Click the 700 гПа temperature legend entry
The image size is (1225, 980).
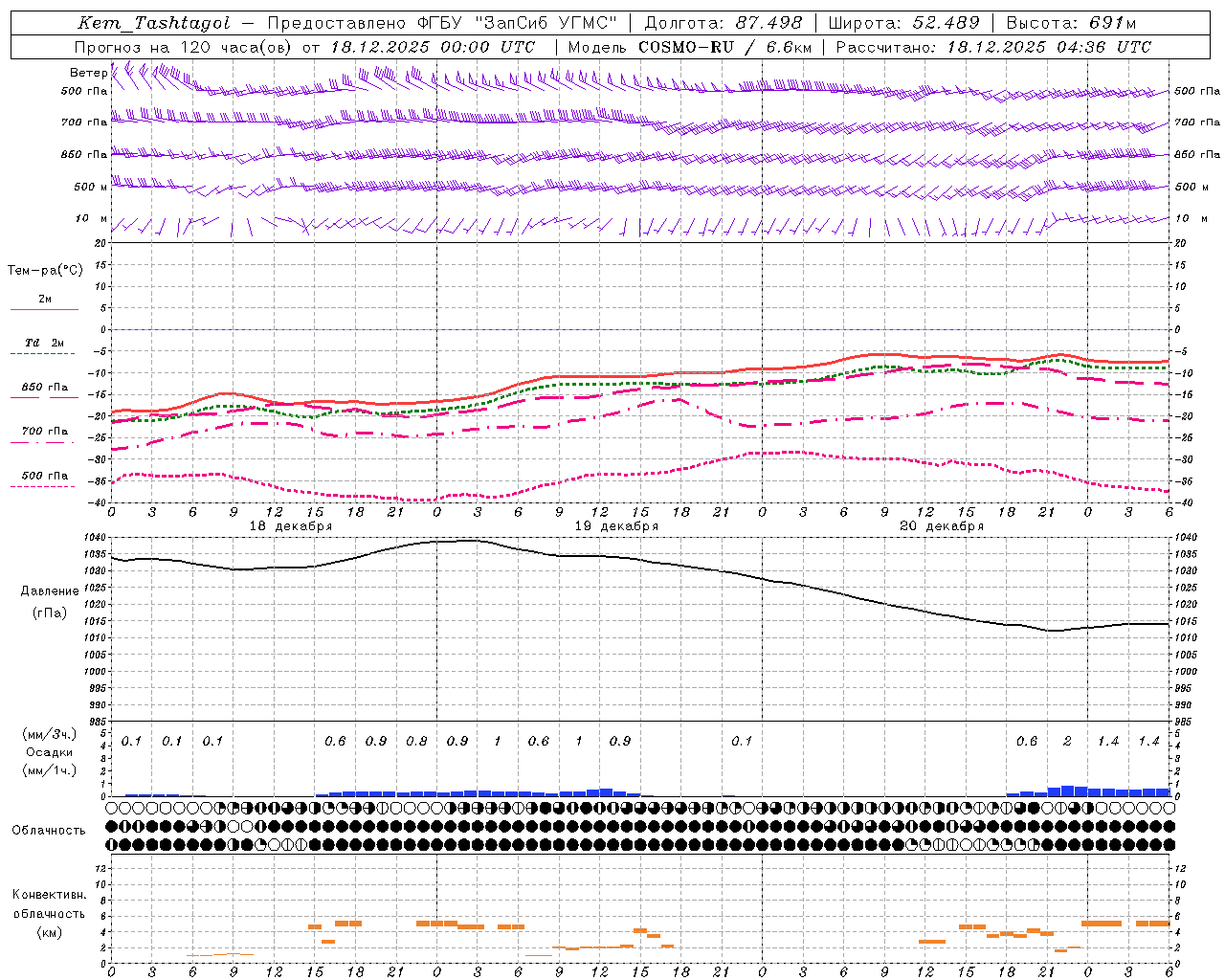[45, 432]
